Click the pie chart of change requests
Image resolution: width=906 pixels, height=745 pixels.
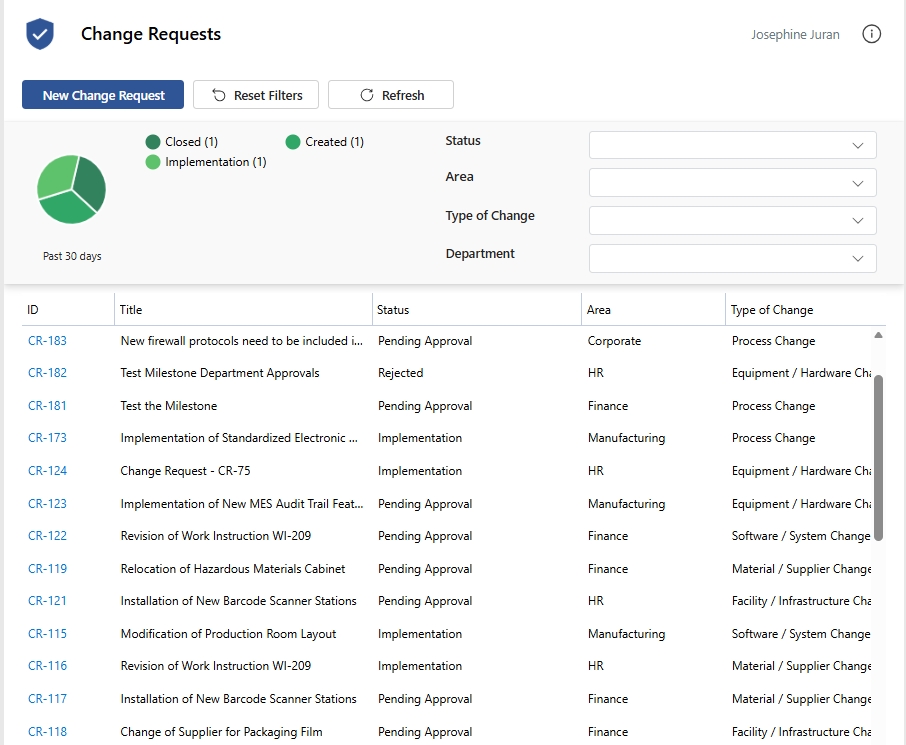coord(72,189)
